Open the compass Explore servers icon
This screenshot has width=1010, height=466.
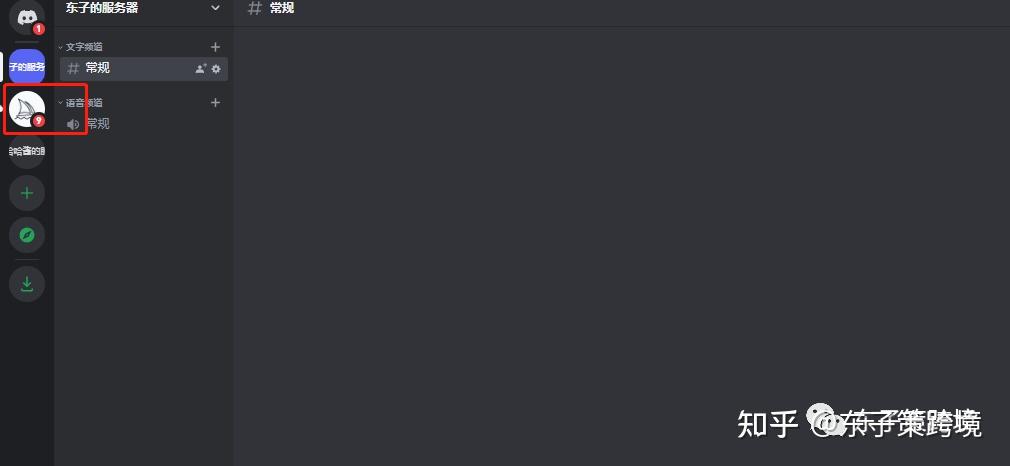26,235
